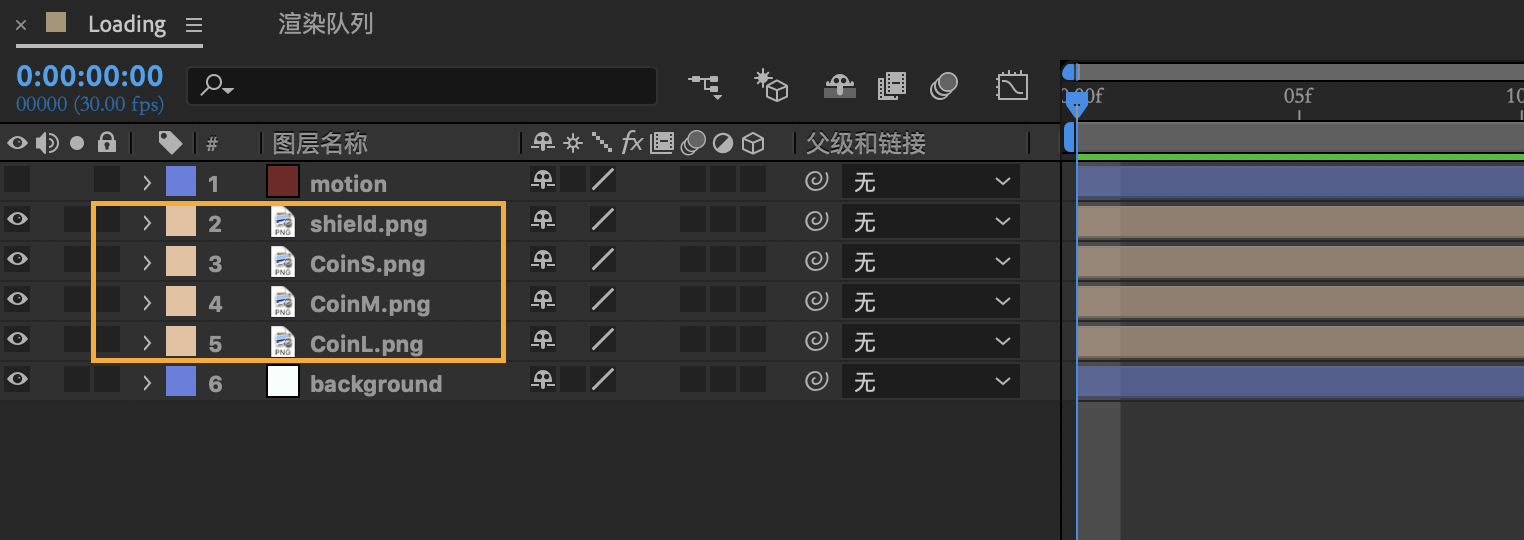Toggle the Draft 3D icon
1524x540 pixels.
tap(771, 86)
